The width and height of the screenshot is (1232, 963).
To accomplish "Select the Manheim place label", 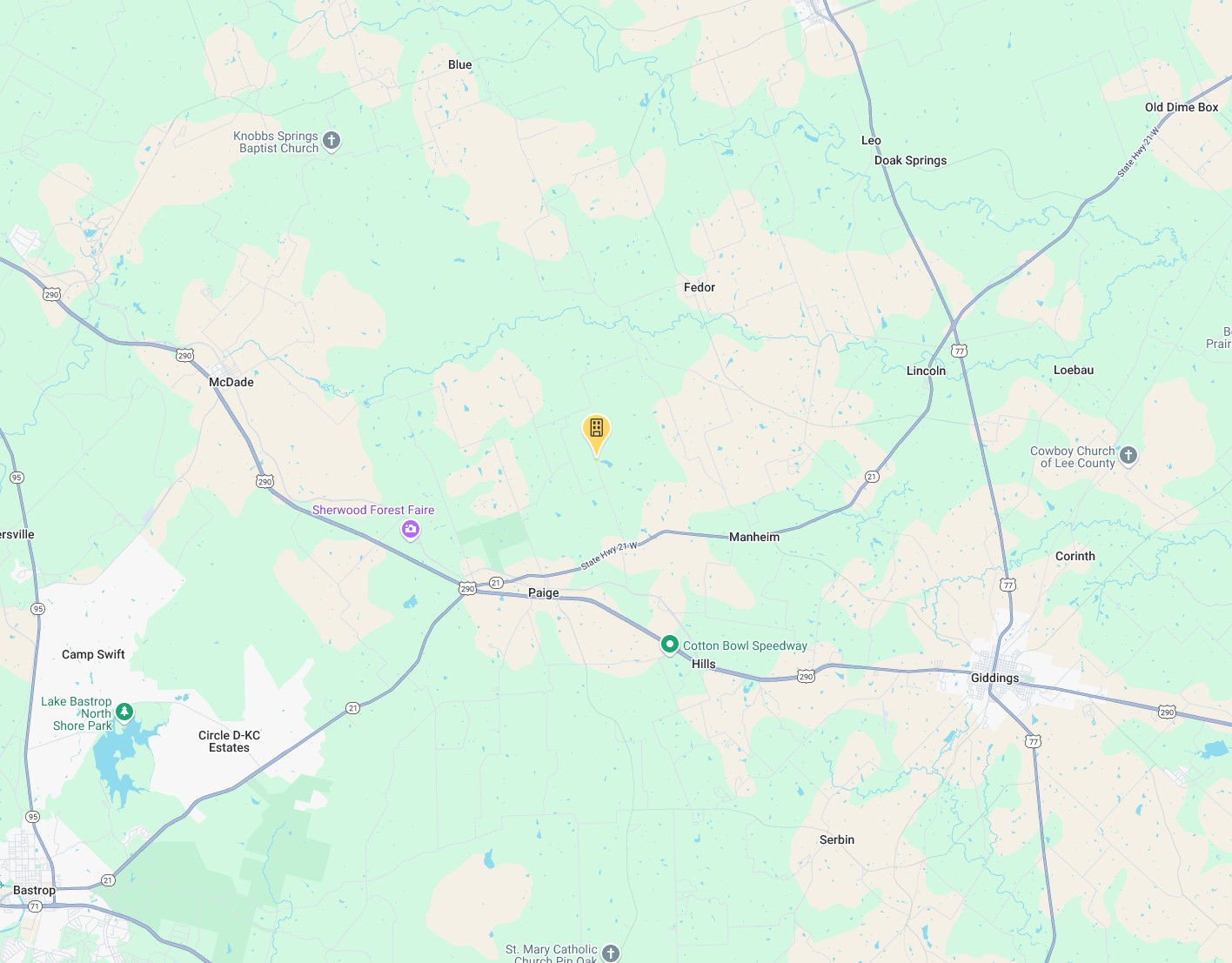I will tap(754, 537).
